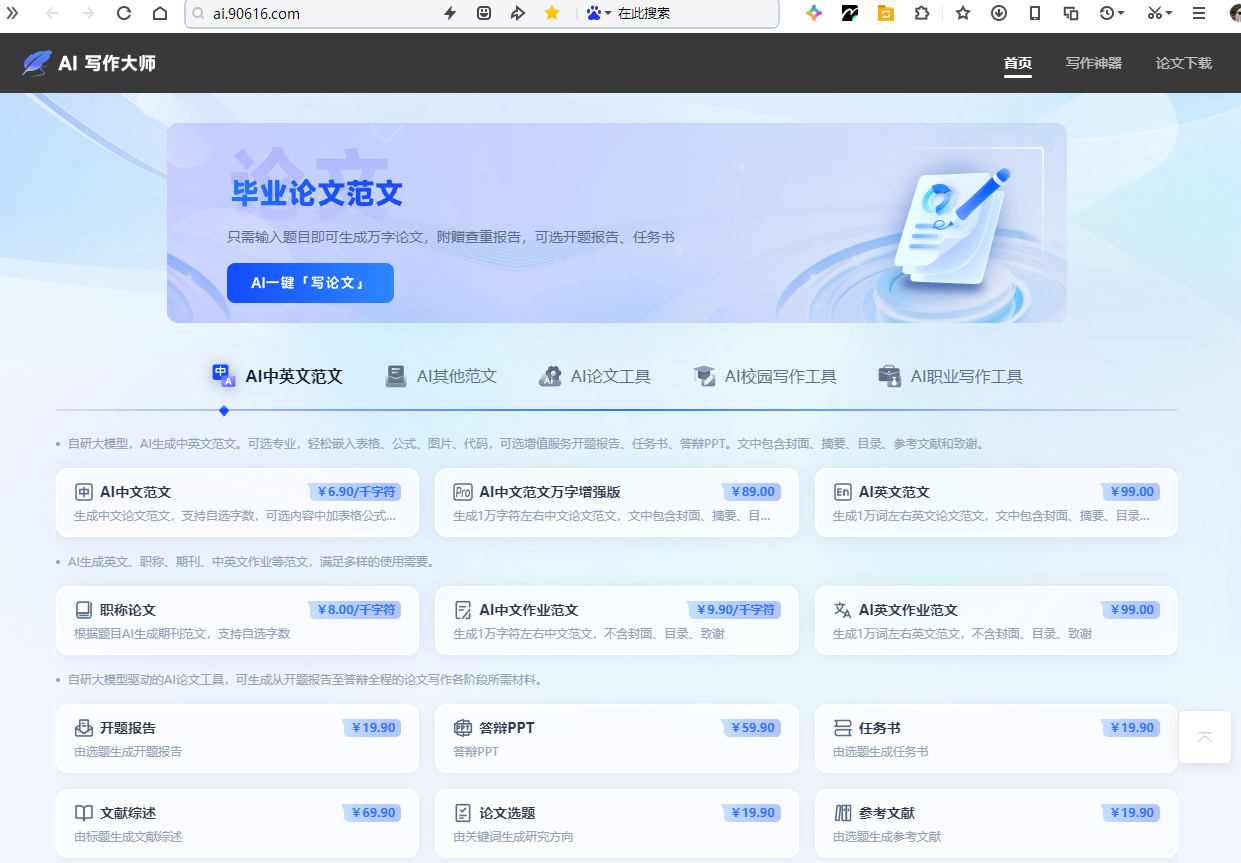
Task: Click the smiley reader icon in address bar
Action: click(484, 13)
